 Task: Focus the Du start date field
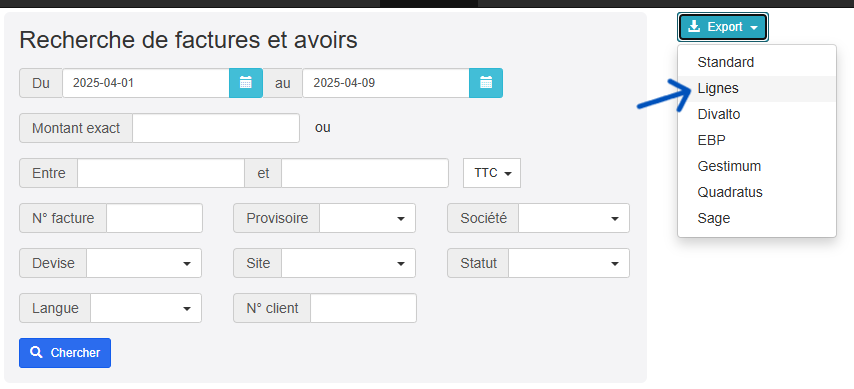tap(146, 83)
